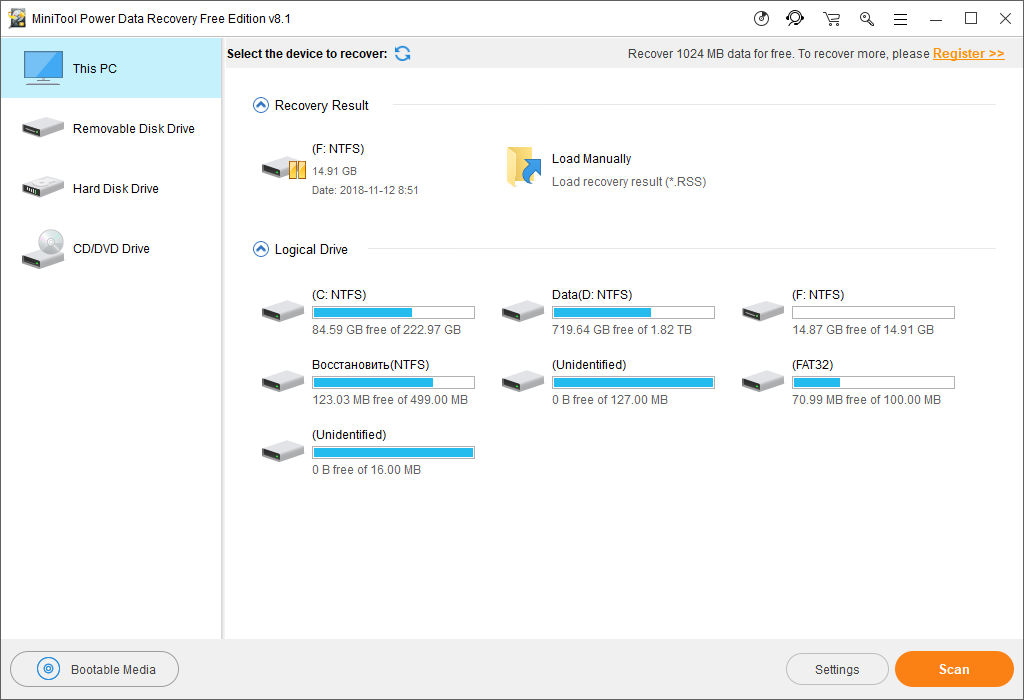Start the Scan button

click(954, 669)
